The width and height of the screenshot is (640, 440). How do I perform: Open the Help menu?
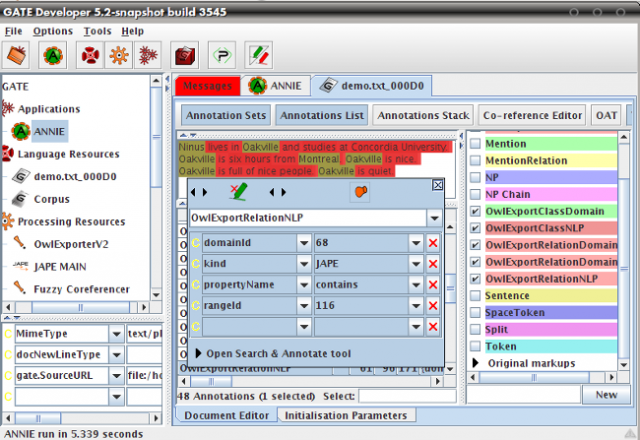point(132,31)
